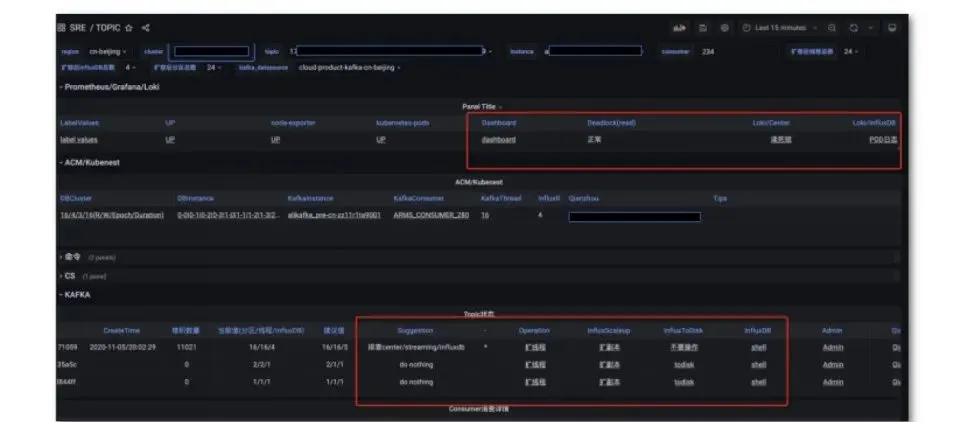Image resolution: width=962 pixels, height=422 pixels.
Task: Sort by KafkaConsumer column header
Action: coord(419,198)
